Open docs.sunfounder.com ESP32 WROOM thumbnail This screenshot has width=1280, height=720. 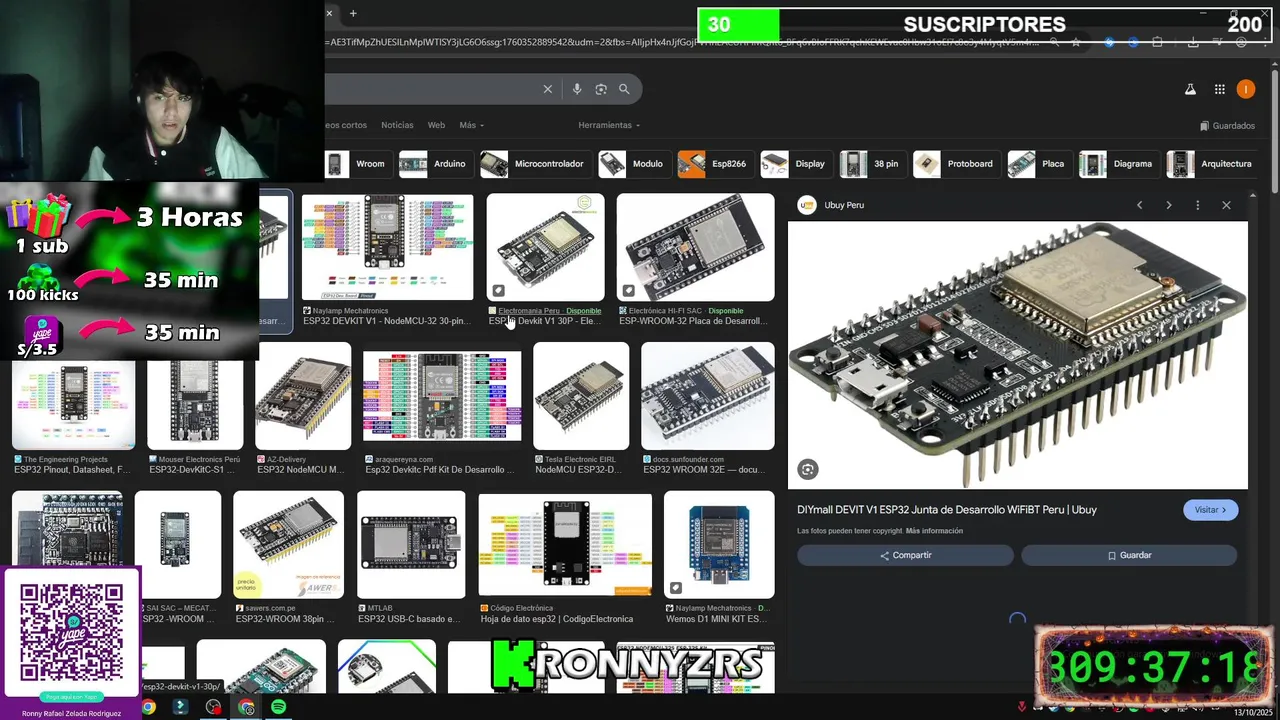click(x=707, y=396)
